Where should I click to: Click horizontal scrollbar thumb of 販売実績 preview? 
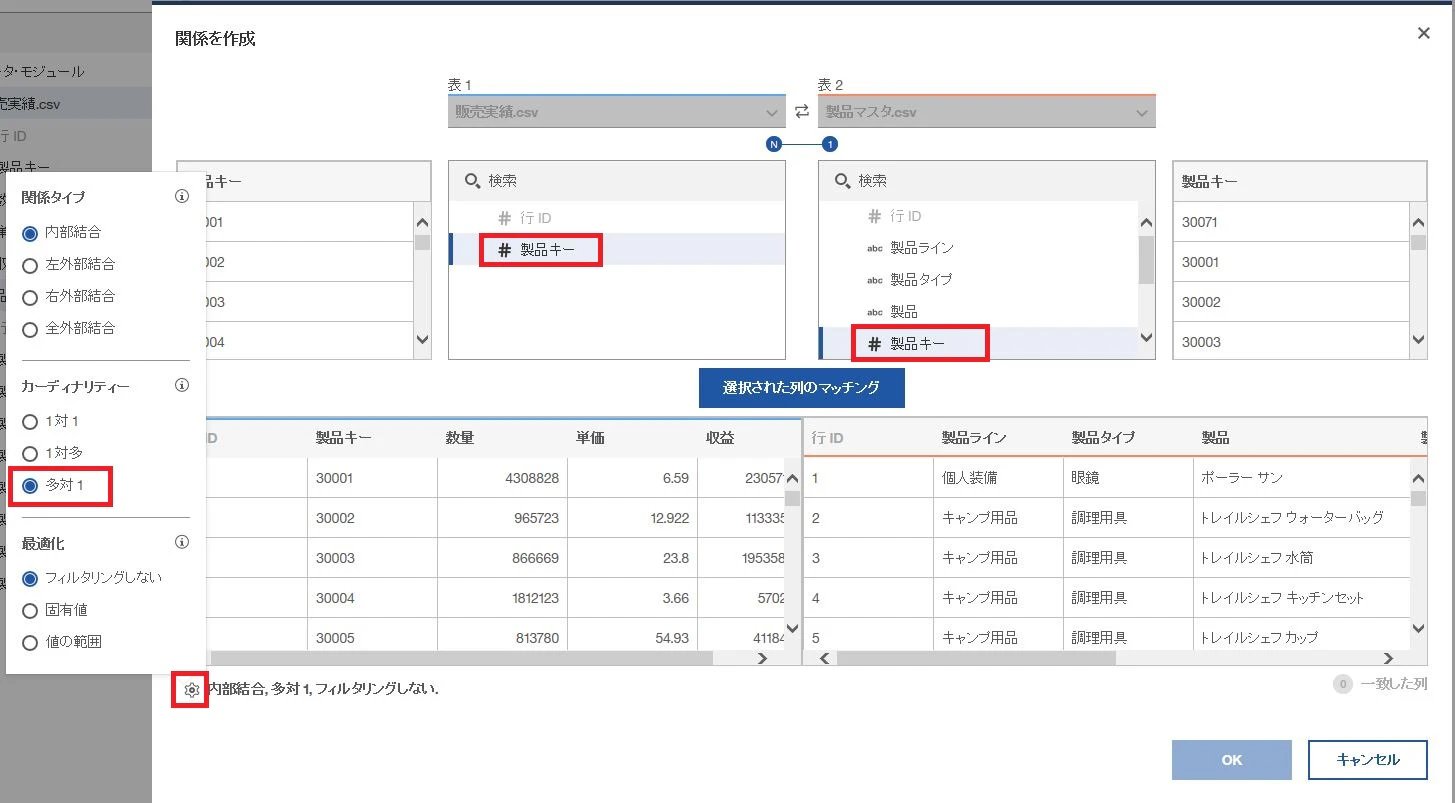[462, 658]
